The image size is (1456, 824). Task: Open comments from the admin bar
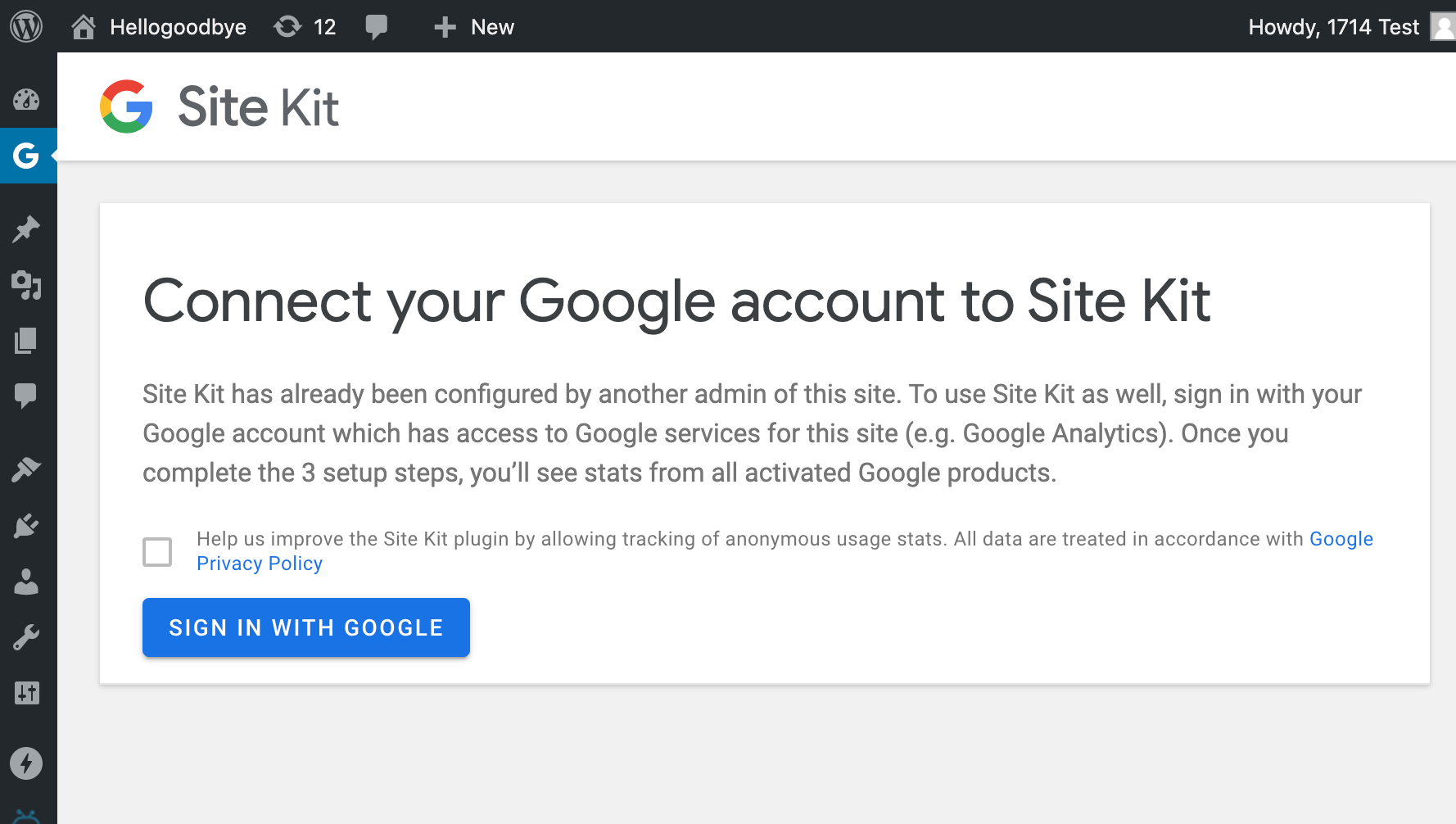377,27
